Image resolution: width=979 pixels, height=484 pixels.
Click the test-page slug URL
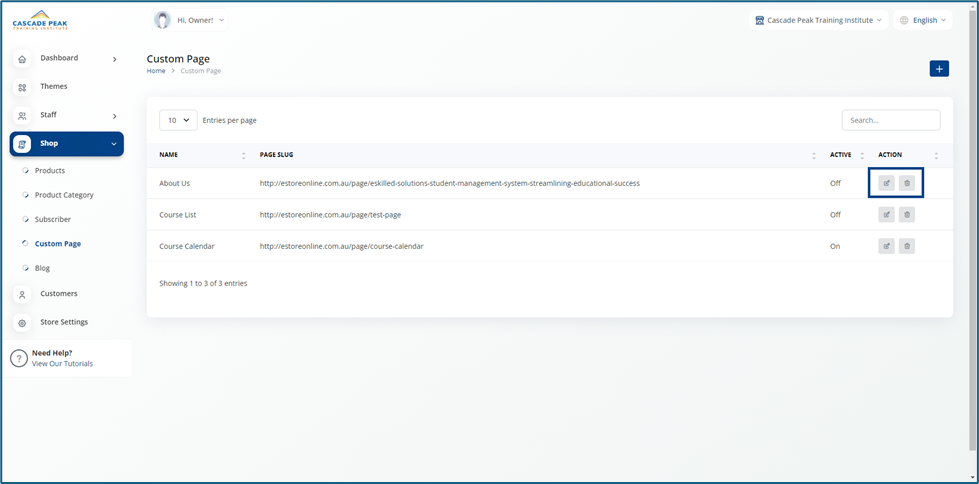coord(330,215)
